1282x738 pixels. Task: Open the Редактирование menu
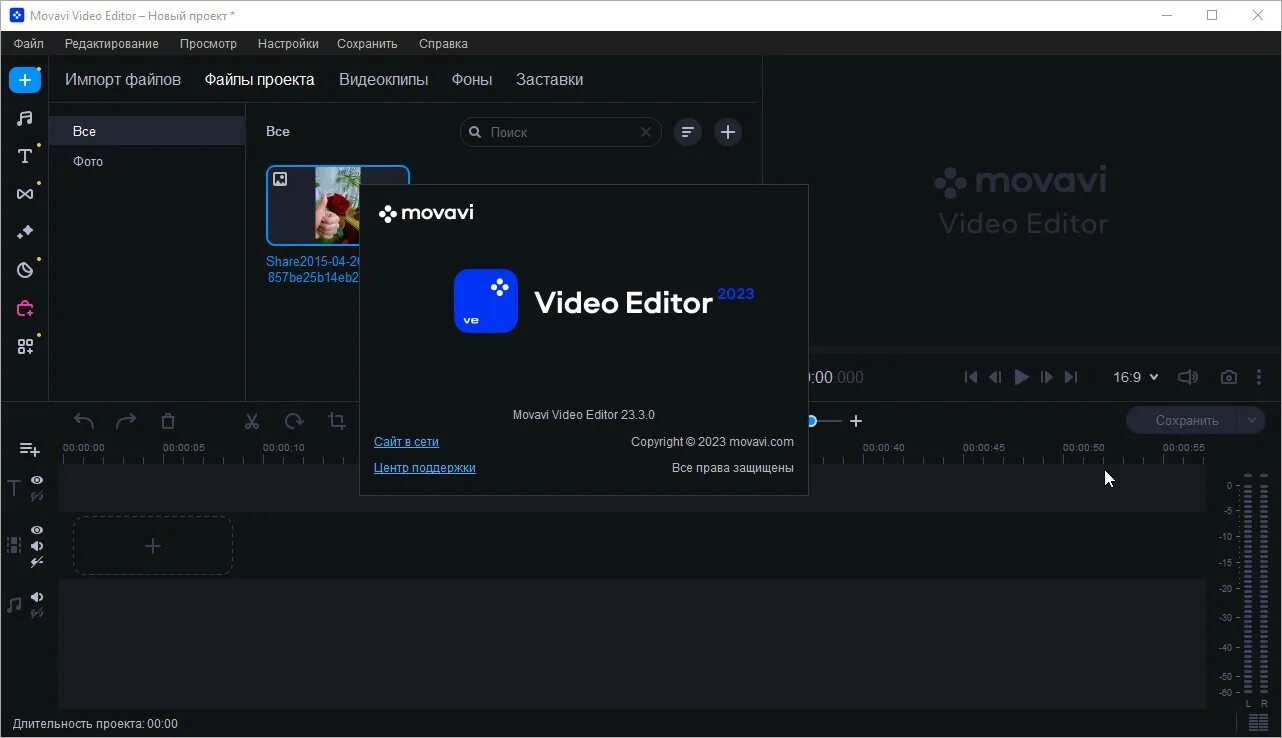(112, 44)
